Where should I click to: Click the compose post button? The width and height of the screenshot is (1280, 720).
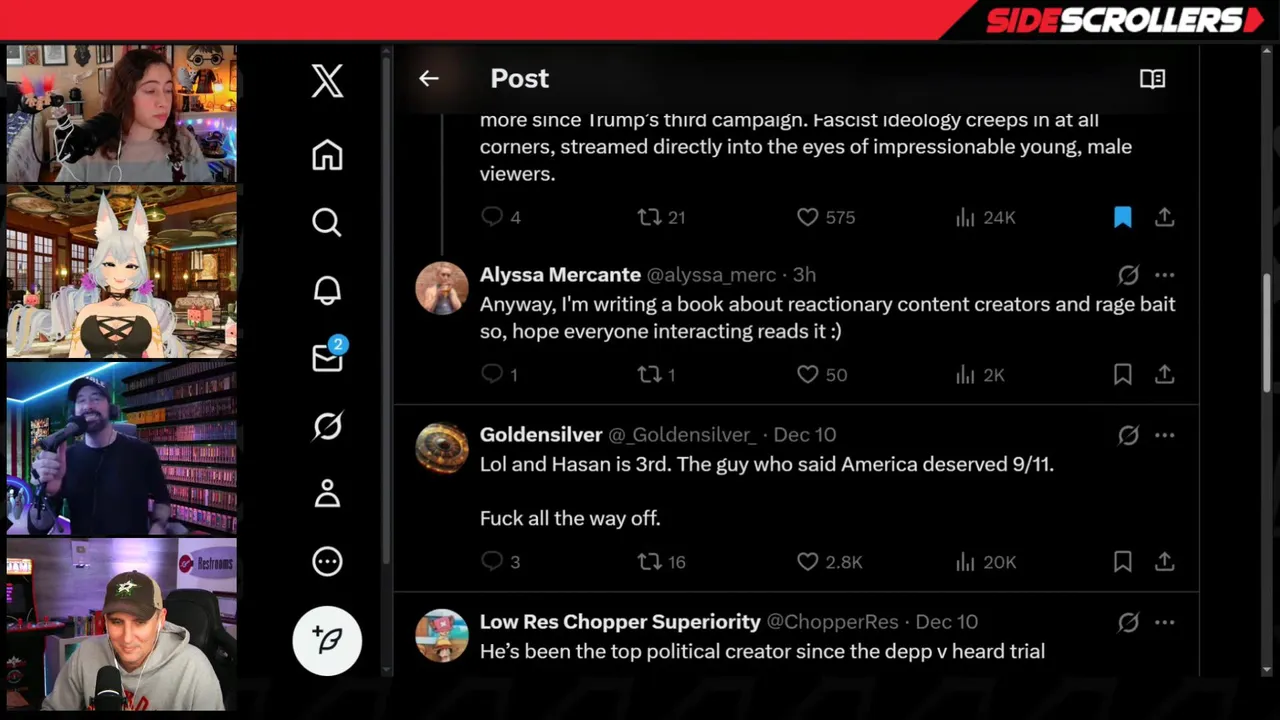(x=327, y=640)
